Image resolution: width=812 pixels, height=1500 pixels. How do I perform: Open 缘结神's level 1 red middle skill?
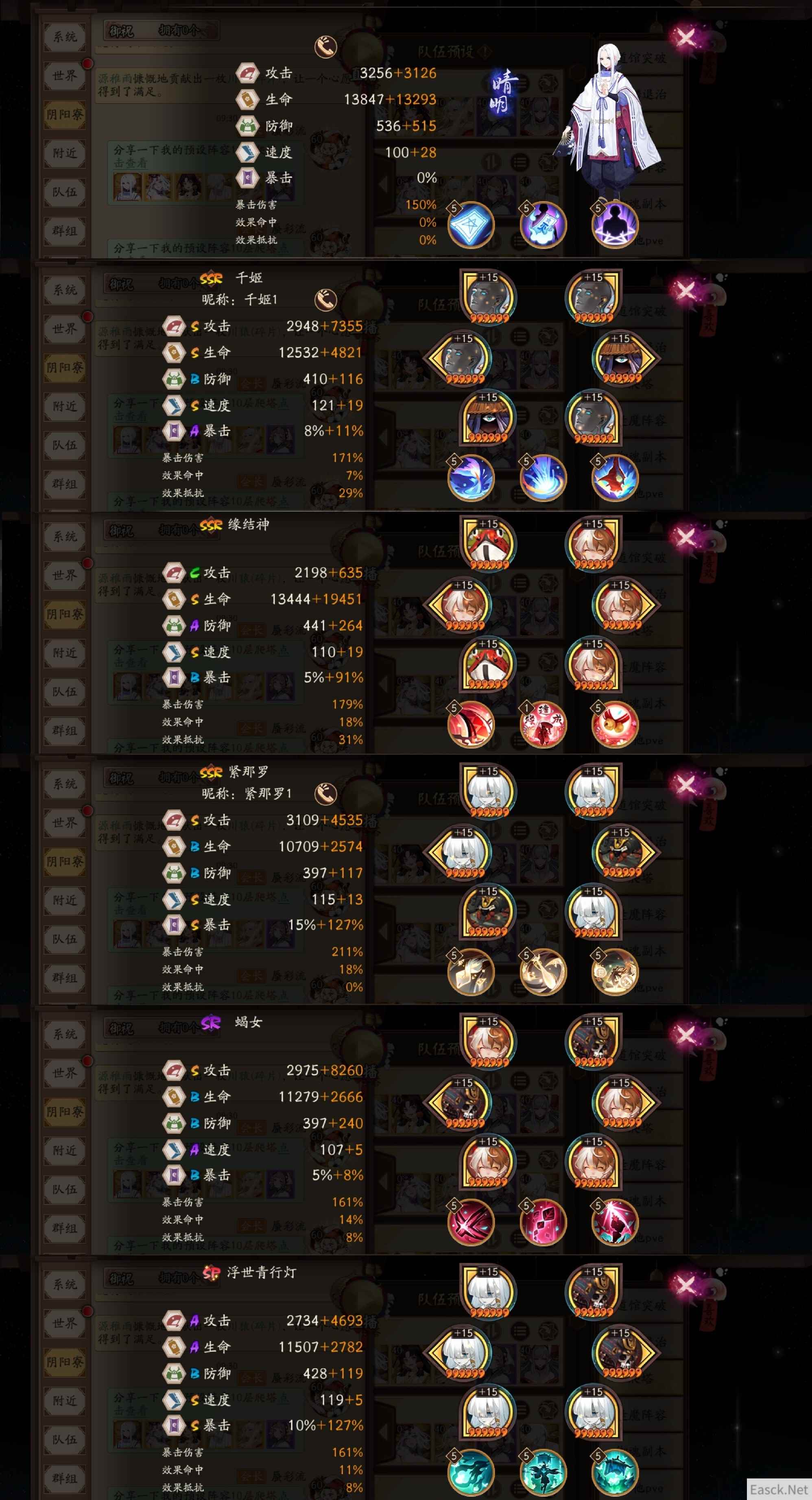click(x=543, y=724)
